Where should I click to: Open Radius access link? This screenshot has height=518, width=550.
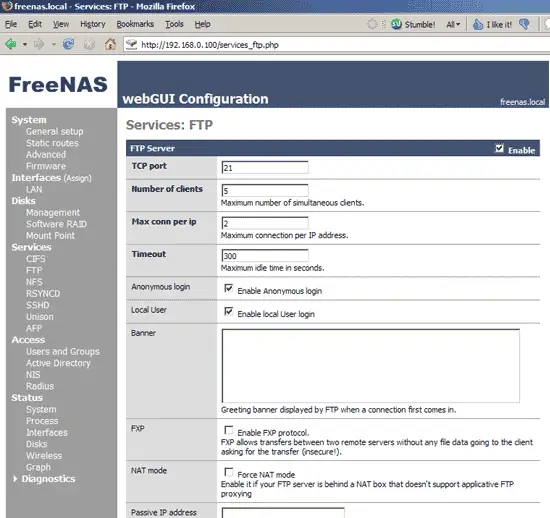(x=40, y=386)
